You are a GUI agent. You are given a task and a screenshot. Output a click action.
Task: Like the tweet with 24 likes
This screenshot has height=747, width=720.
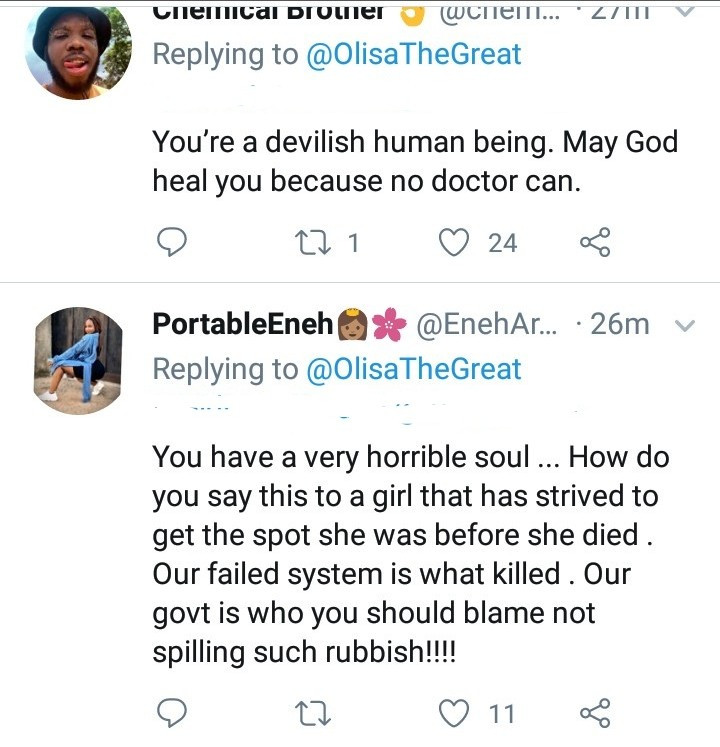click(455, 241)
